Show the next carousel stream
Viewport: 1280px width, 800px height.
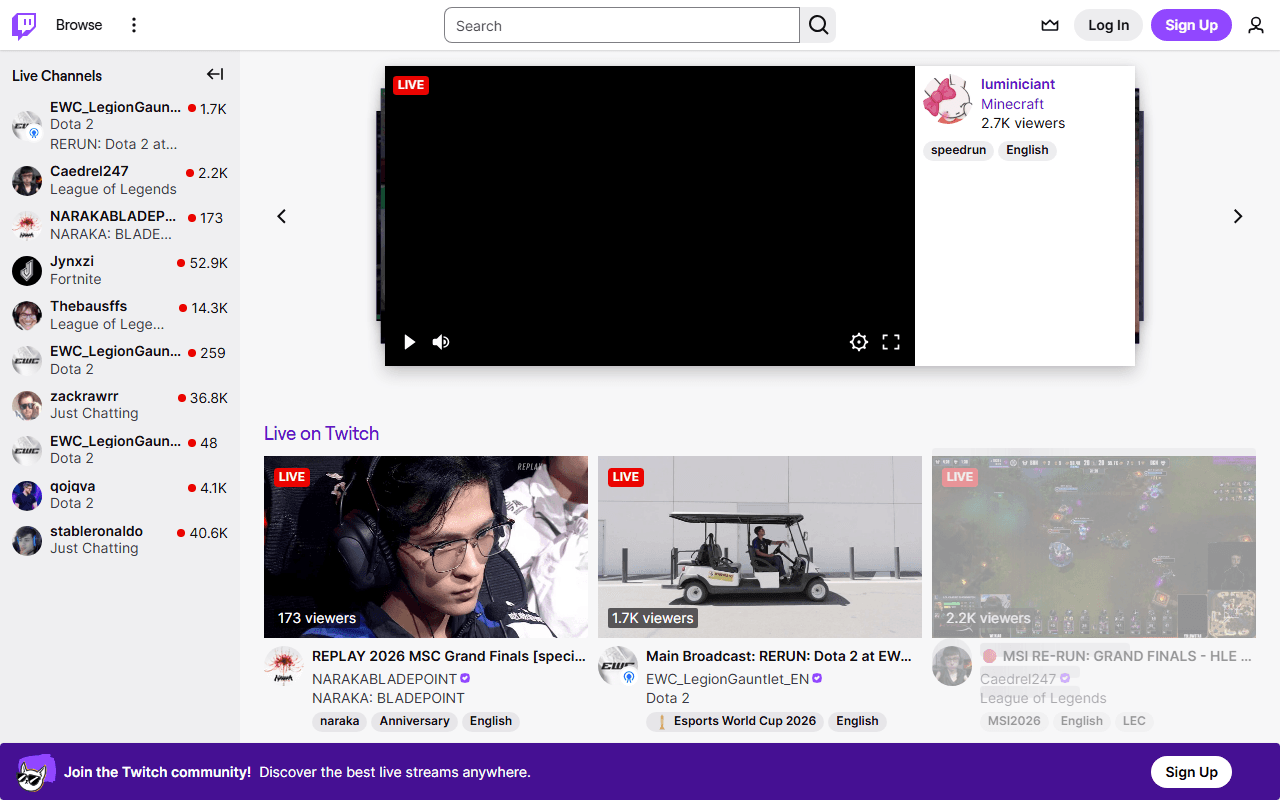point(1238,216)
